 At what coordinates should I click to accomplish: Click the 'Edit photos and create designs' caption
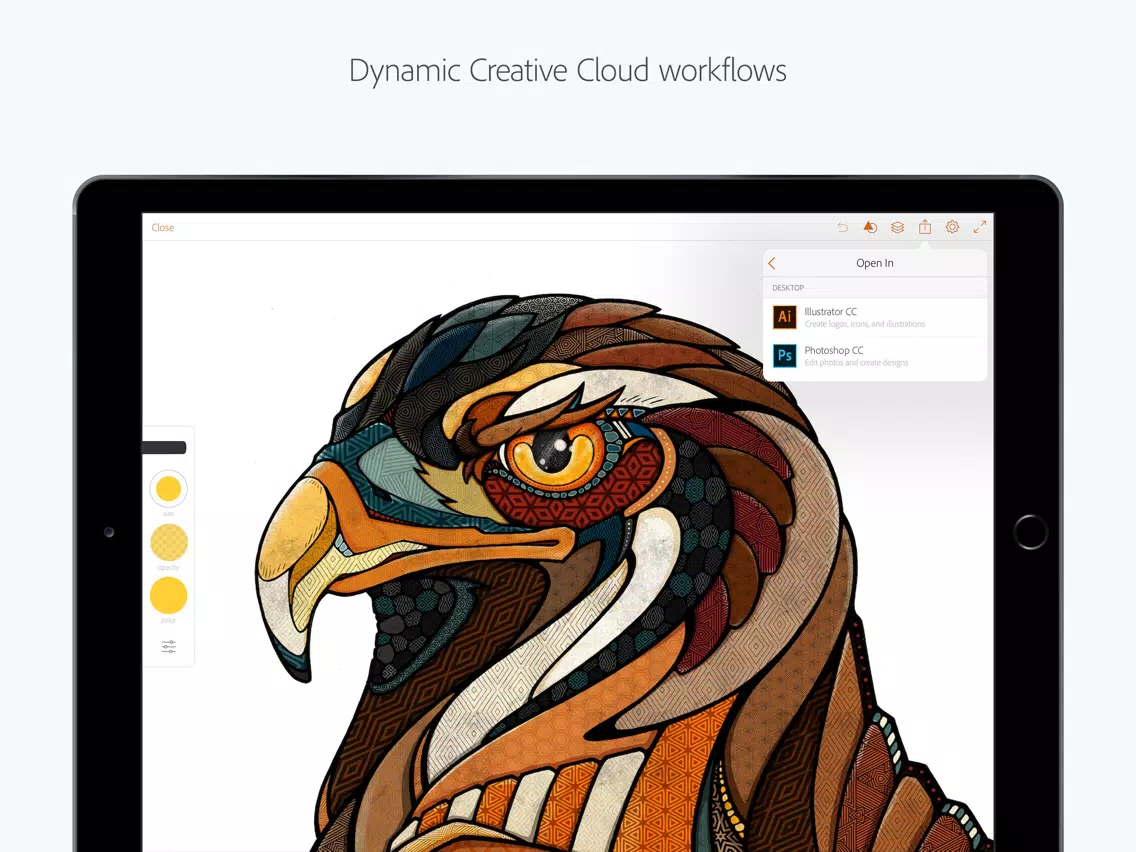[x=856, y=362]
